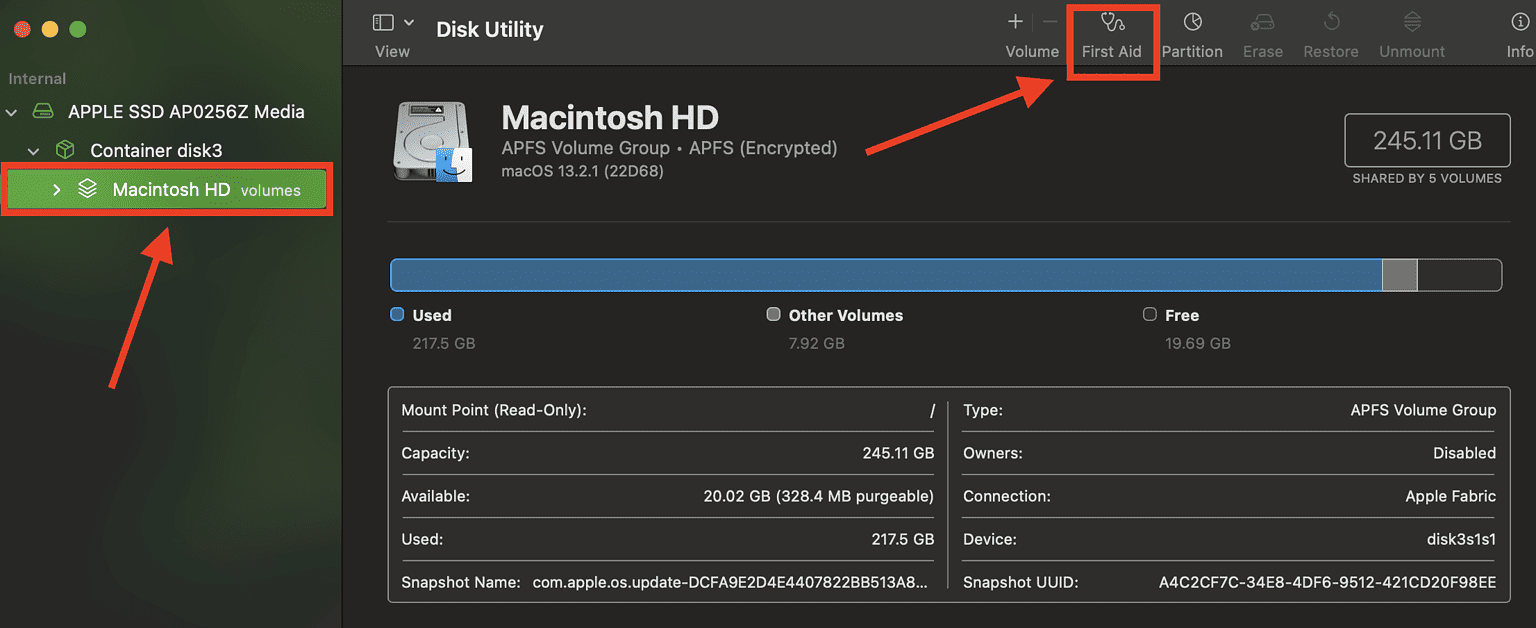Click the Disk Utility window title

click(490, 29)
